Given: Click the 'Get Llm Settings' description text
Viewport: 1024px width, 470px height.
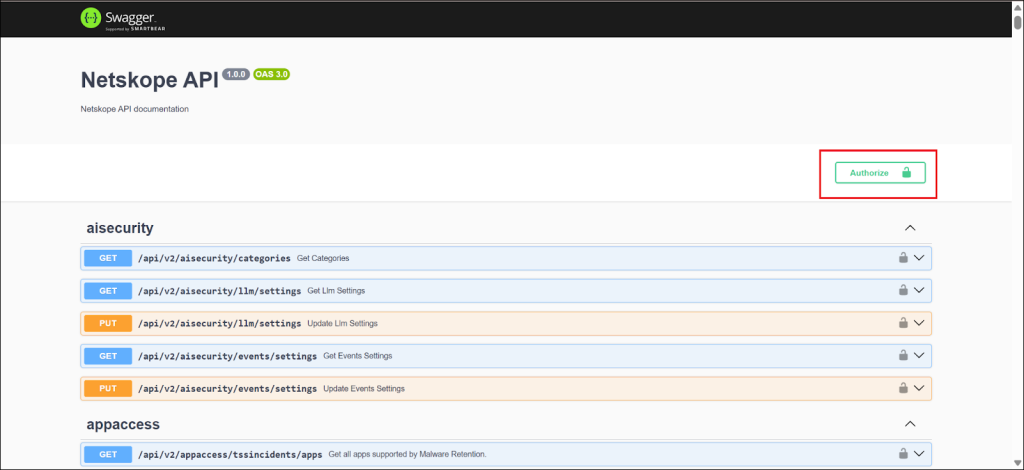Looking at the screenshot, I should click(336, 291).
